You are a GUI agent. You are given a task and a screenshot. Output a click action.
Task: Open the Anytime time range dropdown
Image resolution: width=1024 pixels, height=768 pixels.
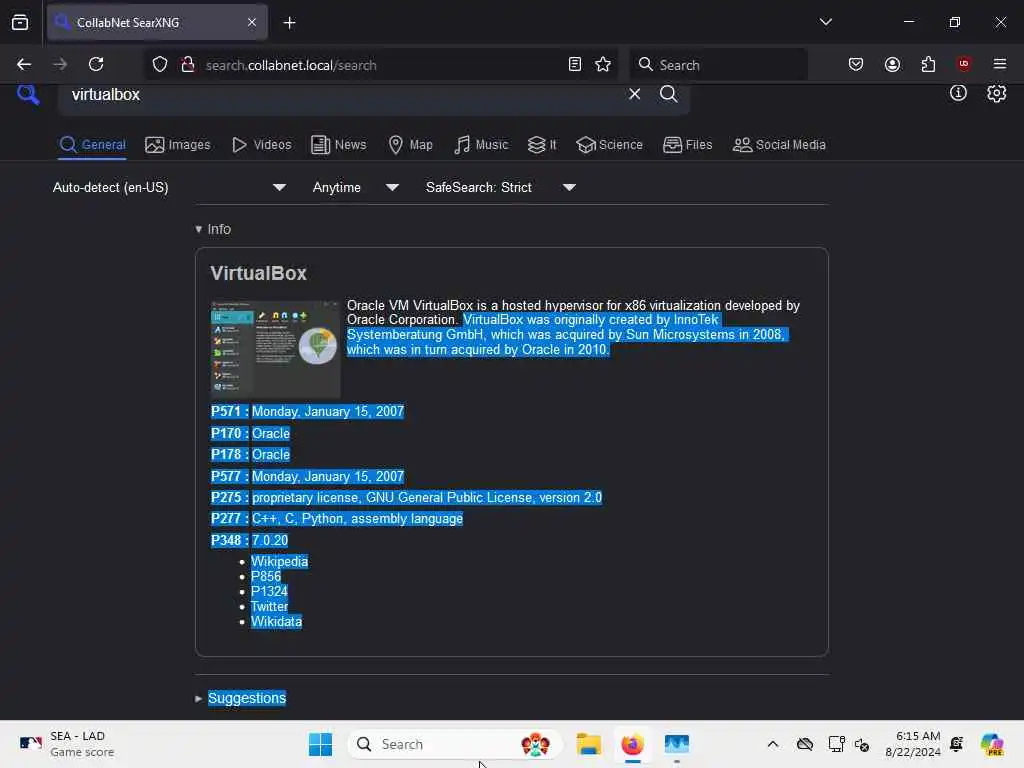[x=355, y=187]
